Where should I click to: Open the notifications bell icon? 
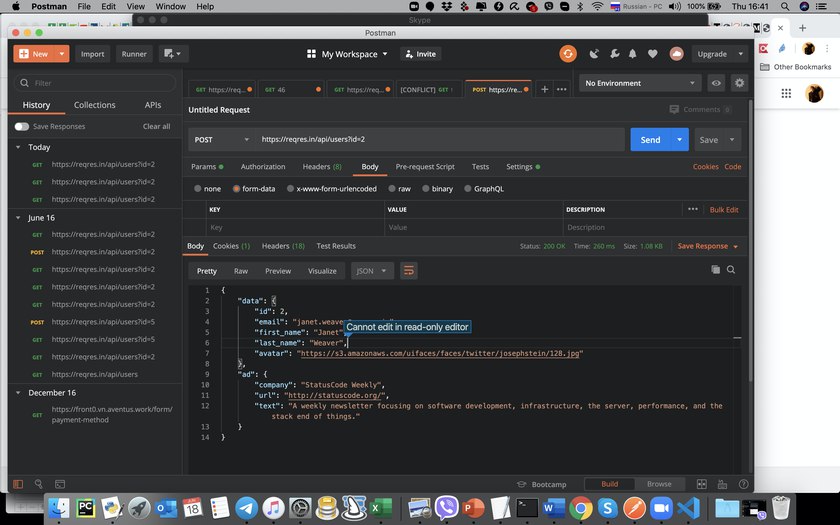pos(633,54)
